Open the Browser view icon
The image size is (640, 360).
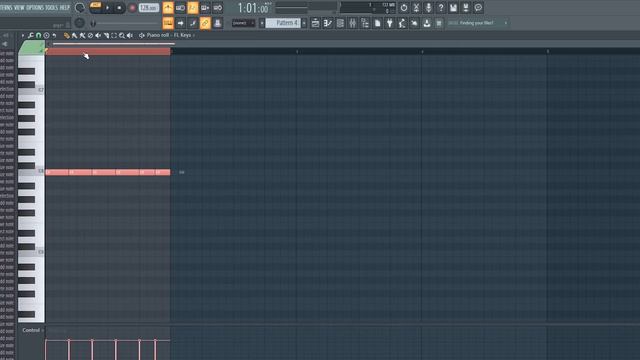click(365, 23)
